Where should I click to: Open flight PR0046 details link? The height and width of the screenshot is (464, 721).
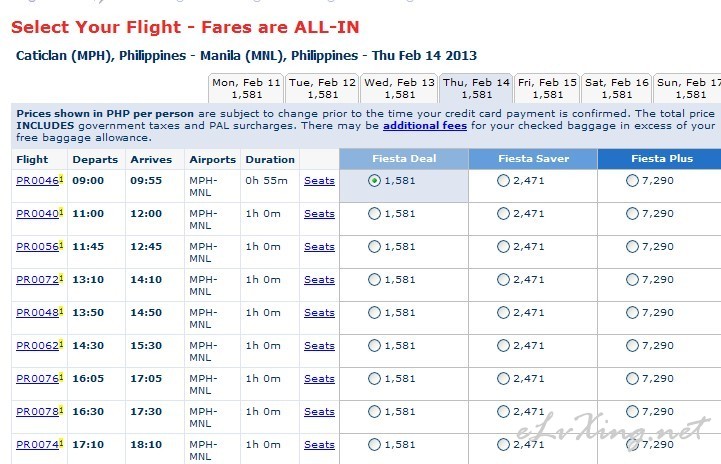(38, 181)
